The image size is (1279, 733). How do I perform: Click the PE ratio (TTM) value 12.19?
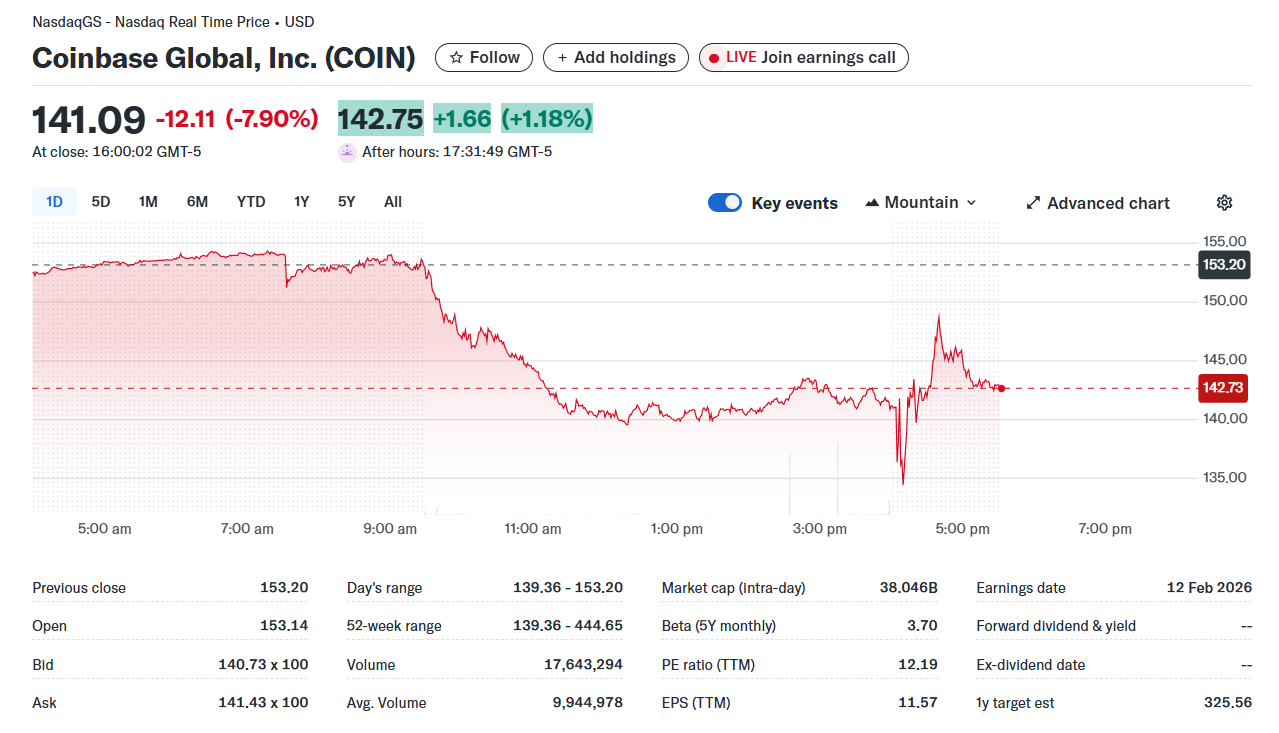pos(918,665)
